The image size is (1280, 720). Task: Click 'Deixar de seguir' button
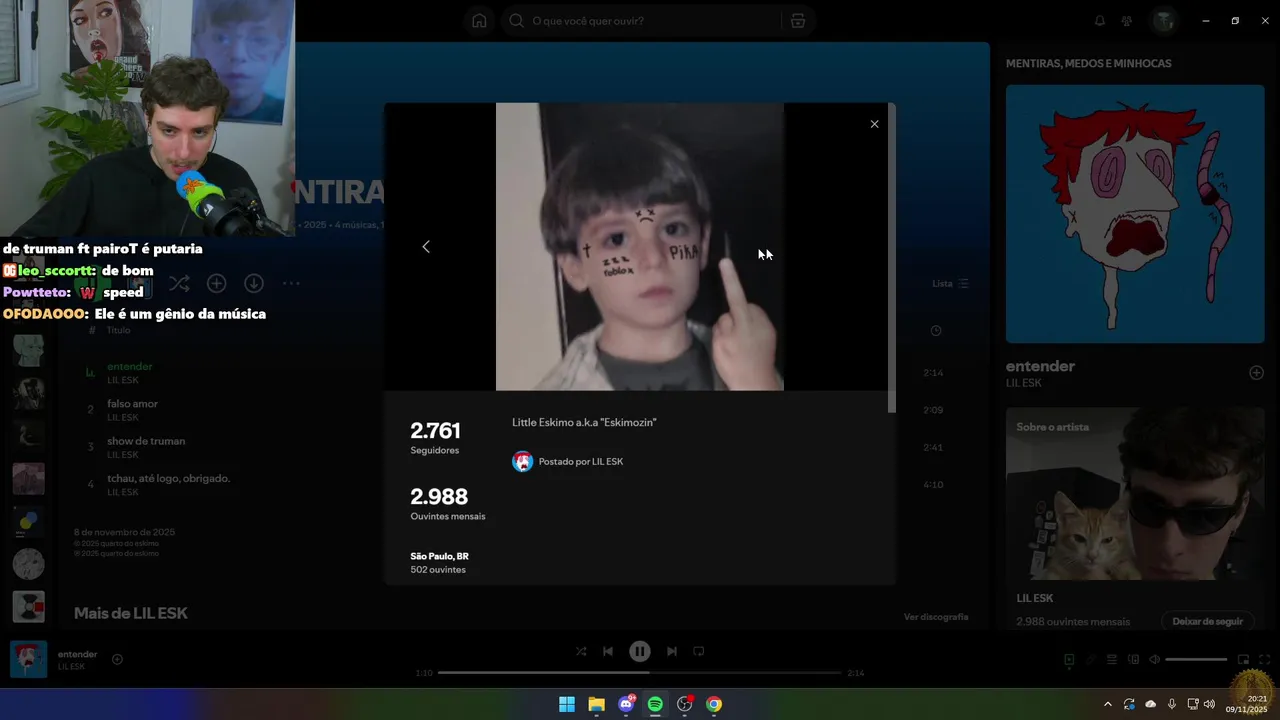tap(1207, 621)
